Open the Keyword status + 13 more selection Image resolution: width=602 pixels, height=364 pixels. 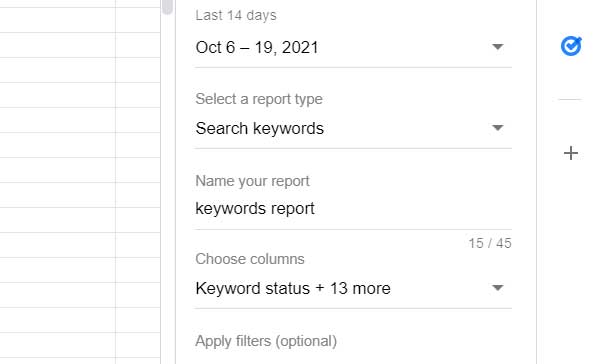(x=353, y=288)
